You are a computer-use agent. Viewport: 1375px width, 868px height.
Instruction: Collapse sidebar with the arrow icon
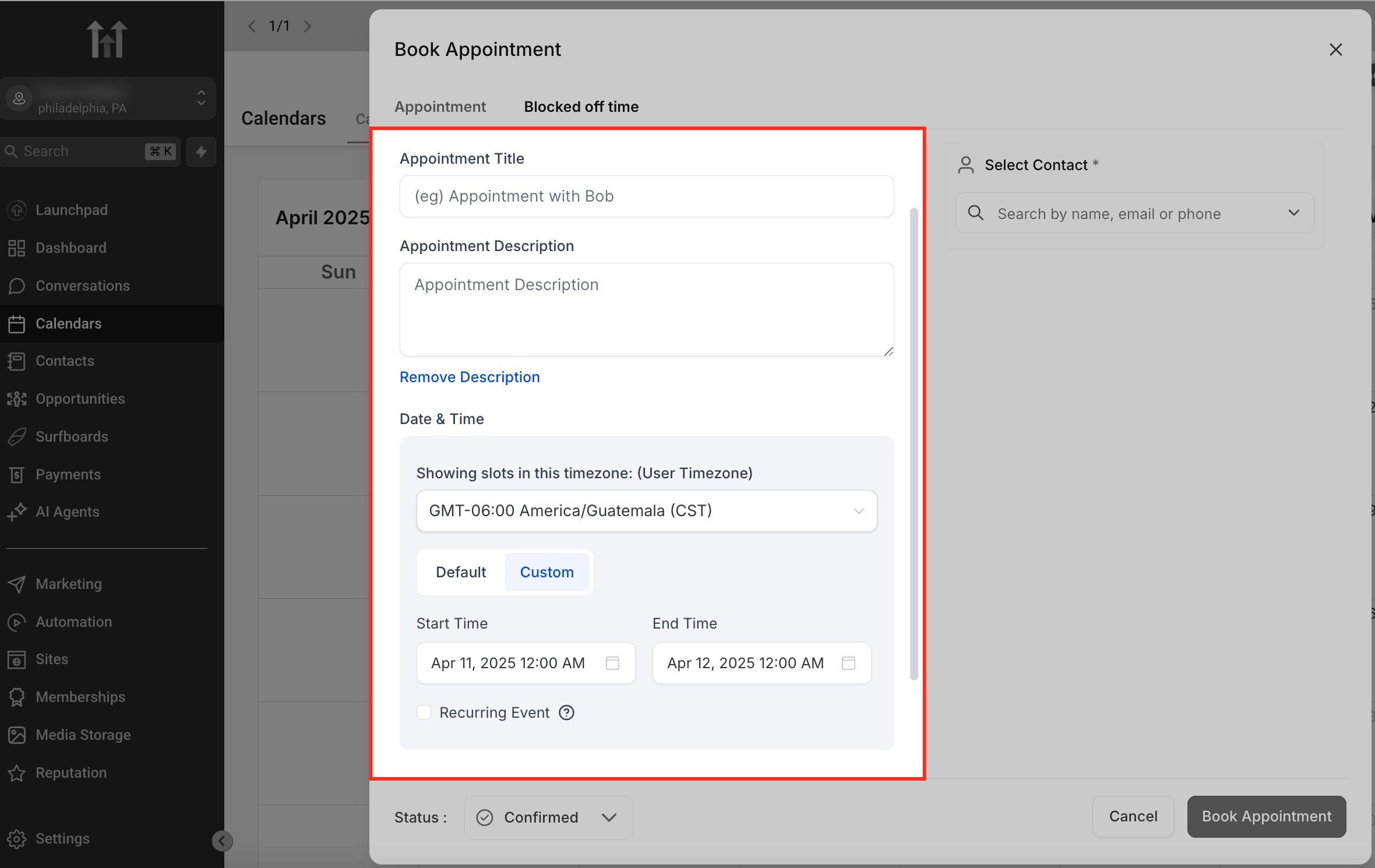(222, 841)
